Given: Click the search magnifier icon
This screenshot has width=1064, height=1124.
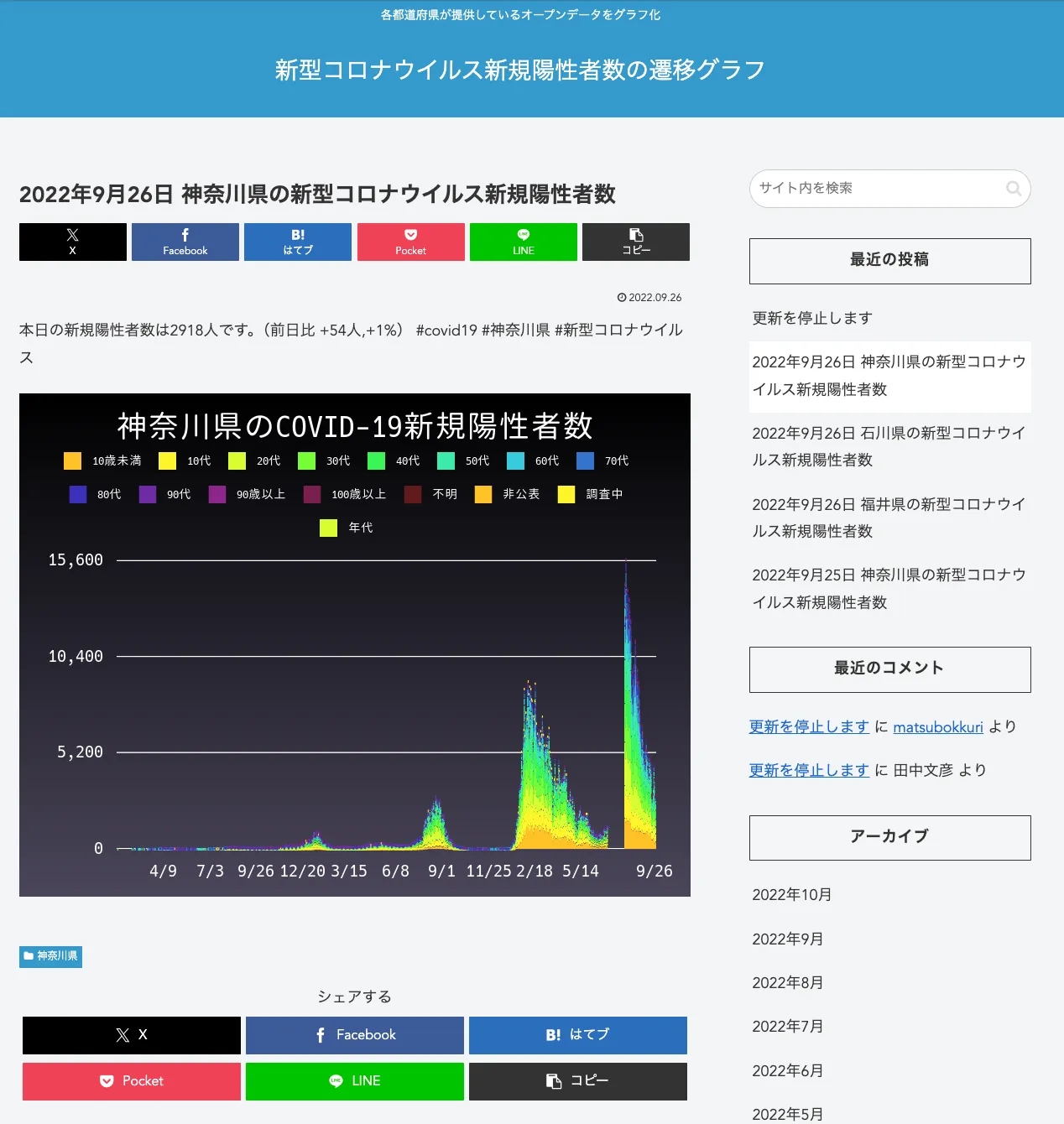Looking at the screenshot, I should [x=1013, y=189].
